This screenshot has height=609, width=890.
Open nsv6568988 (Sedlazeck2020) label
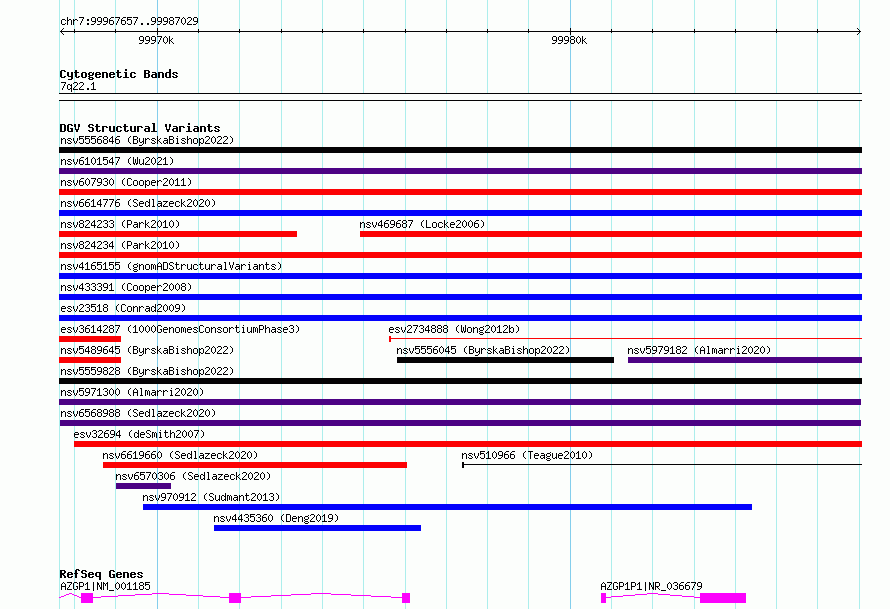138,413
